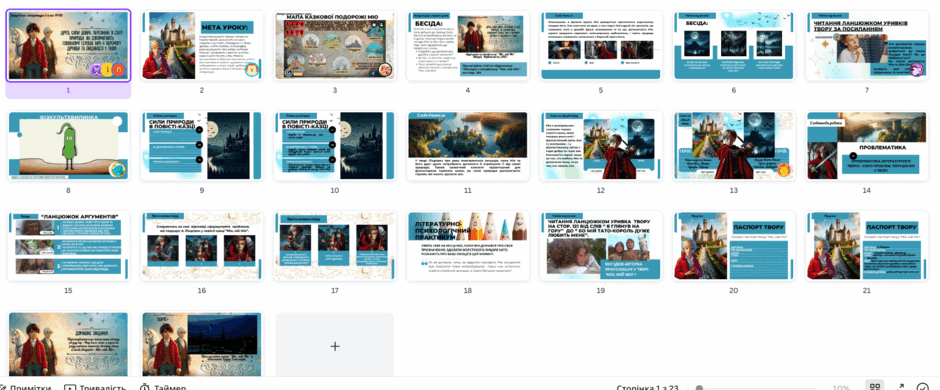
Task: Click the Тривалість duration button
Action: (x=95, y=386)
